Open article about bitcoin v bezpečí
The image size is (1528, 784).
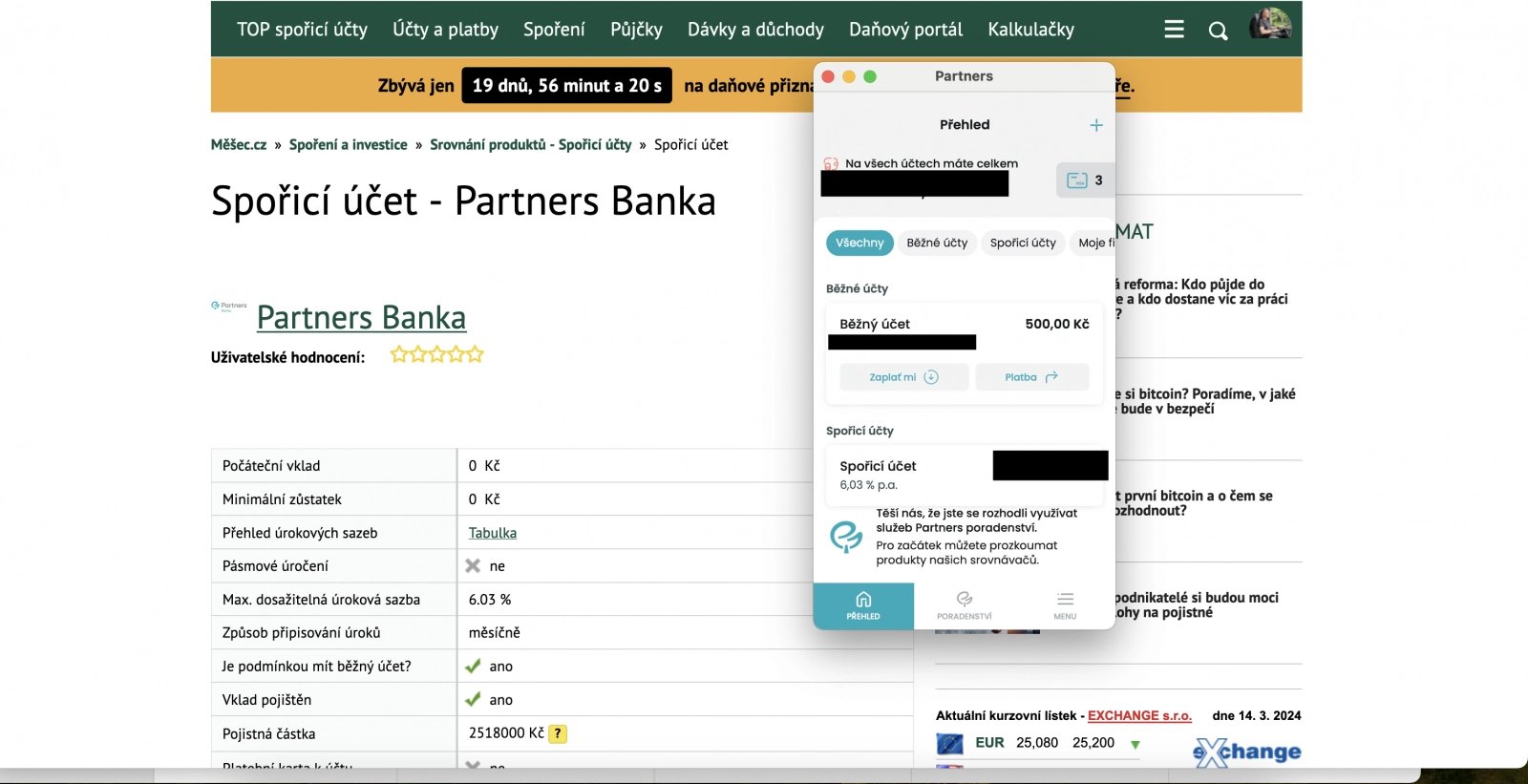[1205, 401]
